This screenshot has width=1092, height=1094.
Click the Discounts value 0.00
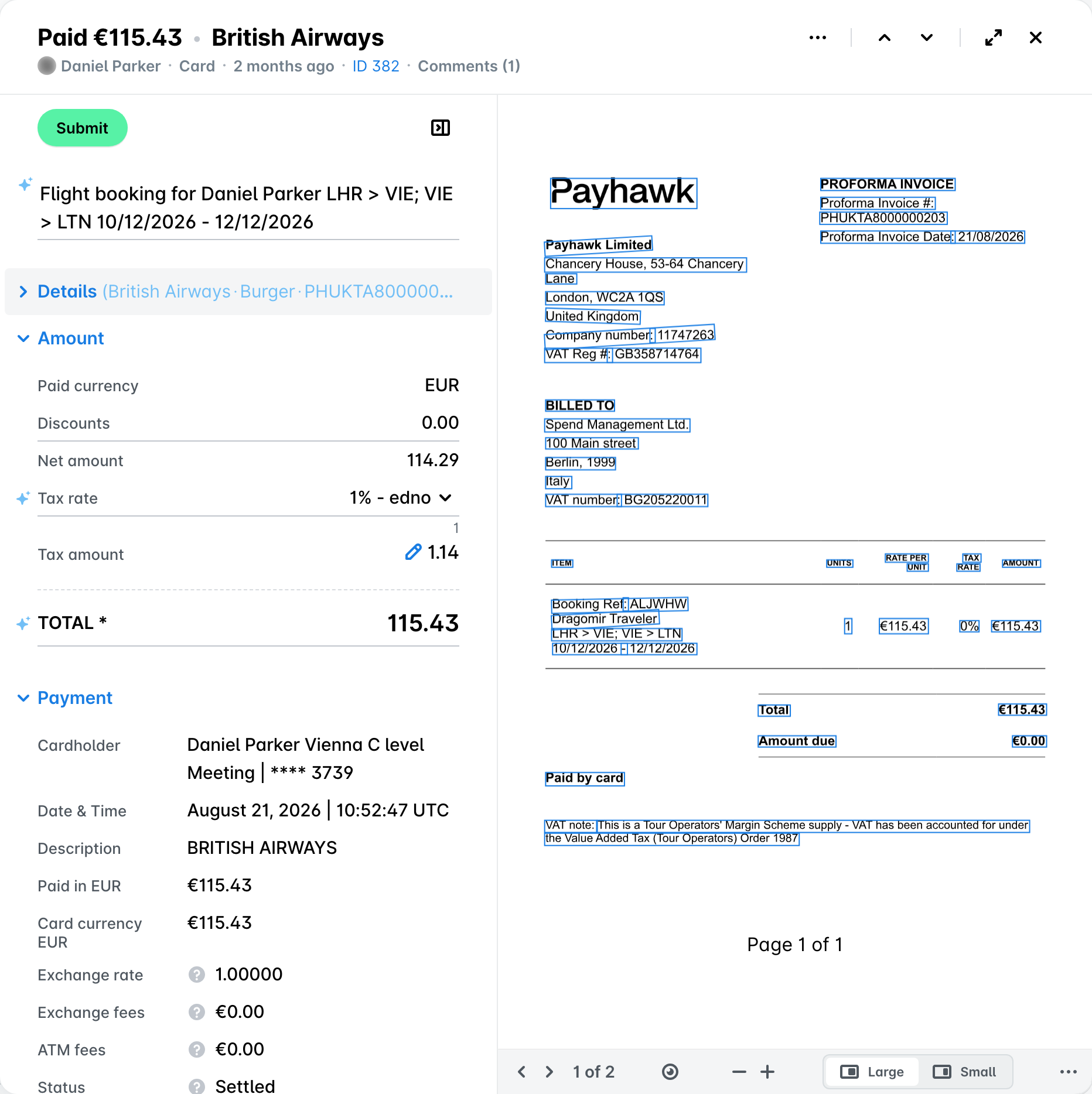(x=440, y=423)
